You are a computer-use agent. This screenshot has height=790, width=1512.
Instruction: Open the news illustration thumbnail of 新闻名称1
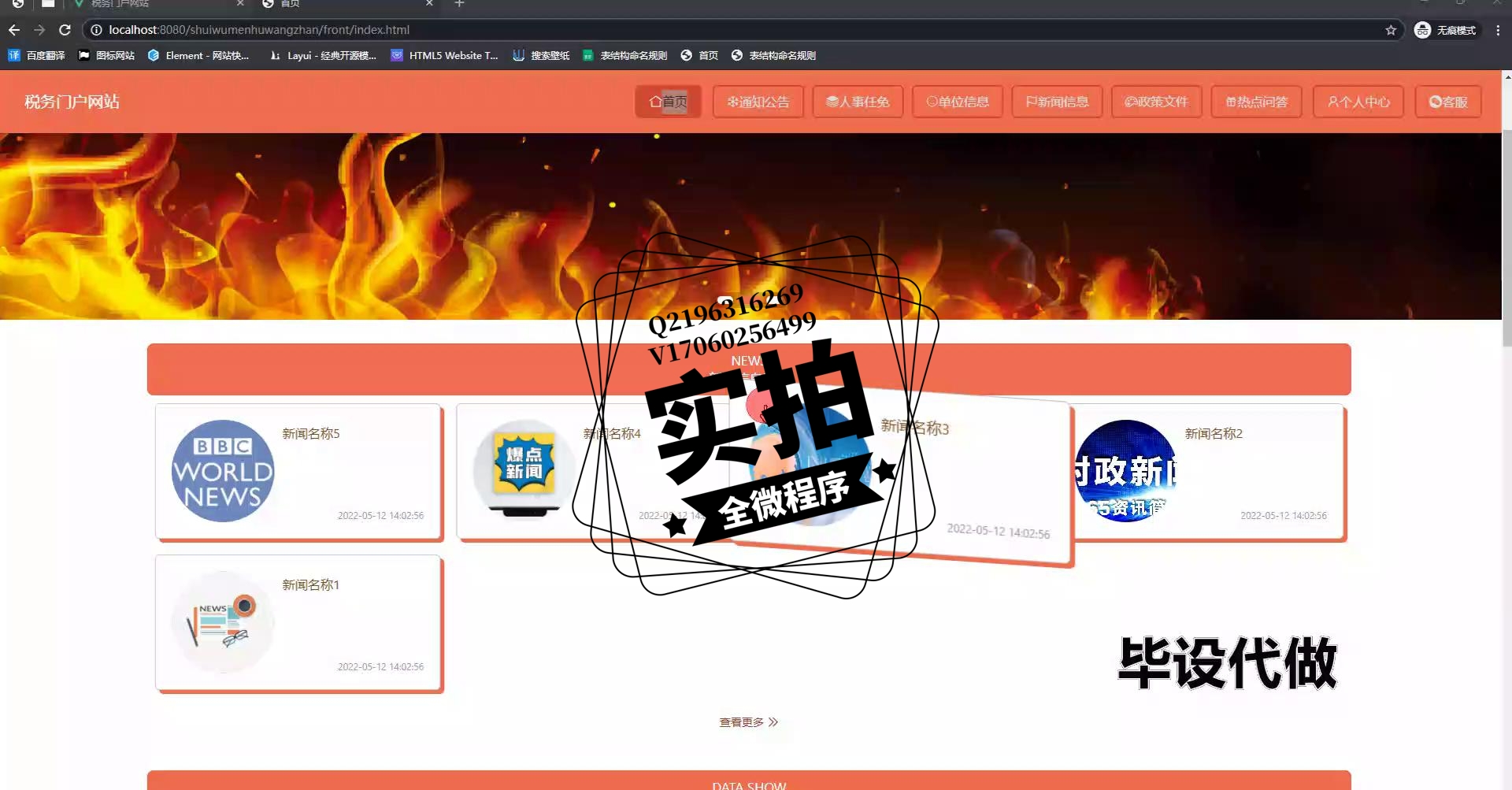[x=223, y=622]
